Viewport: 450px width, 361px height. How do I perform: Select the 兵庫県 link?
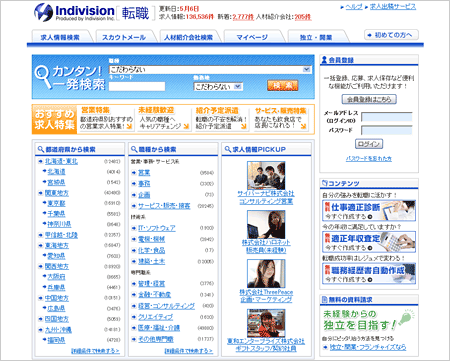point(56,287)
